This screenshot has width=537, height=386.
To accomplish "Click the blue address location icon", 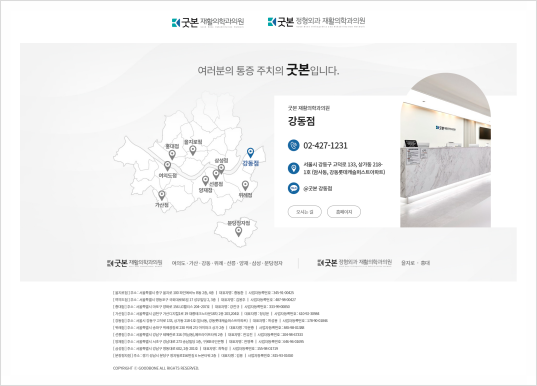I will (294, 168).
